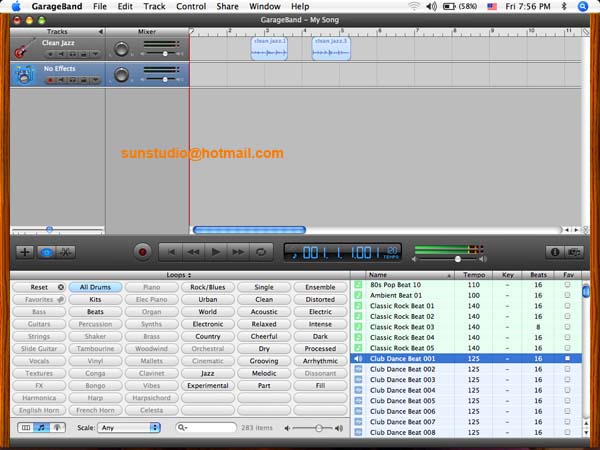Solo the No Effects track
Image resolution: width=600 pixels, height=450 pixels.
[73, 80]
